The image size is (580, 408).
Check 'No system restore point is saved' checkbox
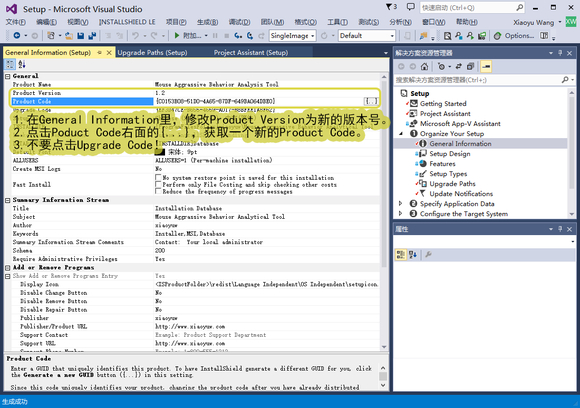coord(158,178)
